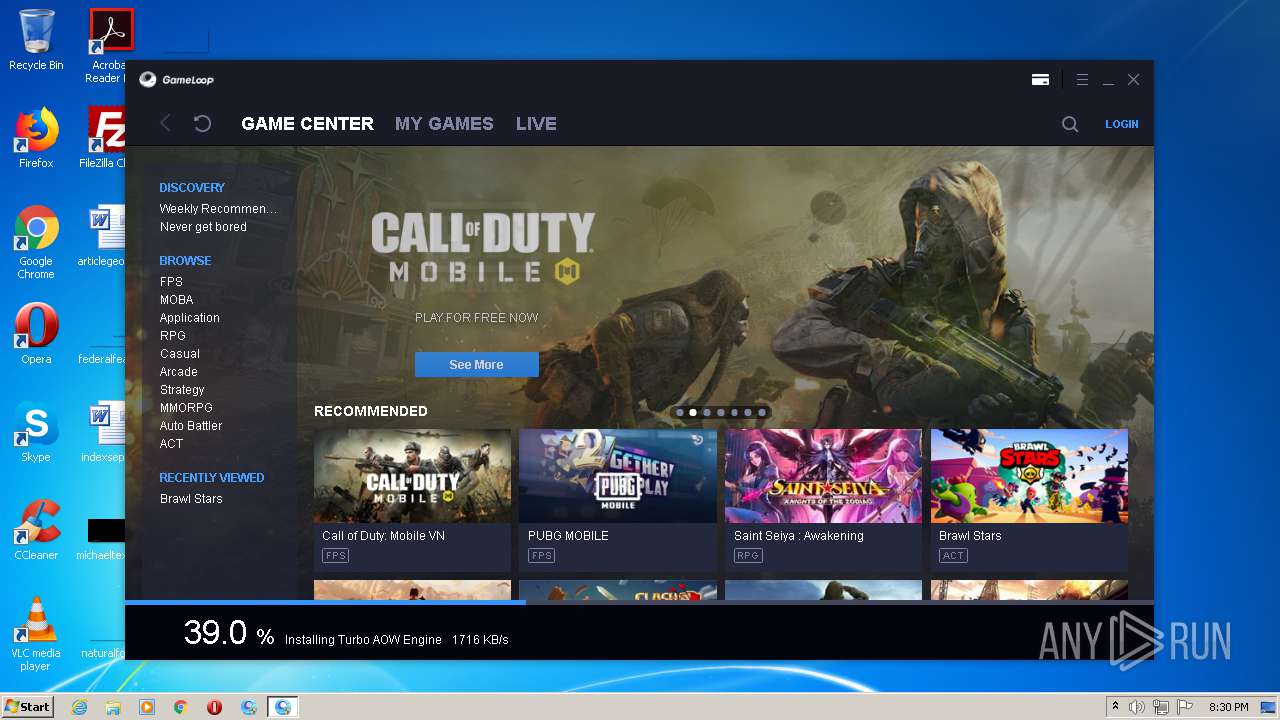Browse the ACT category
1280x720 pixels.
click(171, 444)
